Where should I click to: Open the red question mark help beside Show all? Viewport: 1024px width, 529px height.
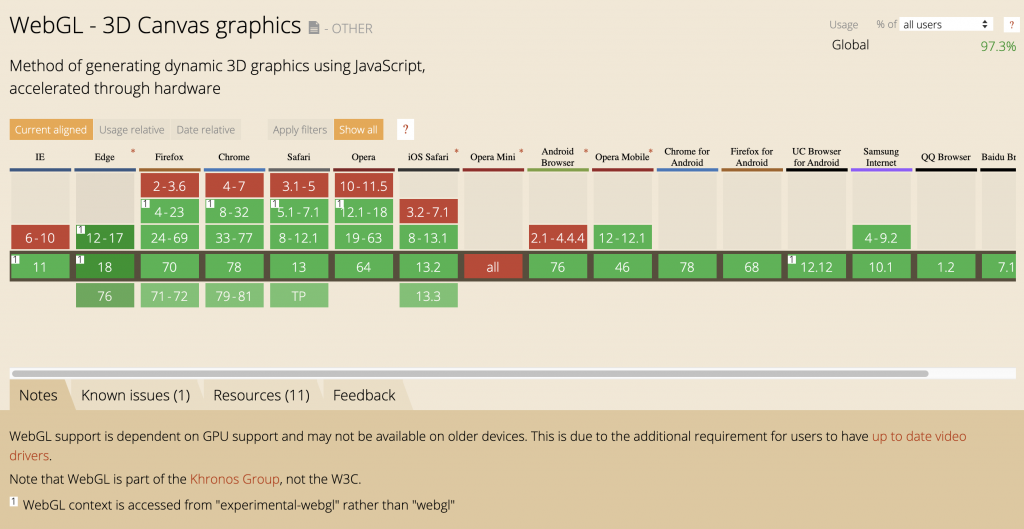pos(406,129)
